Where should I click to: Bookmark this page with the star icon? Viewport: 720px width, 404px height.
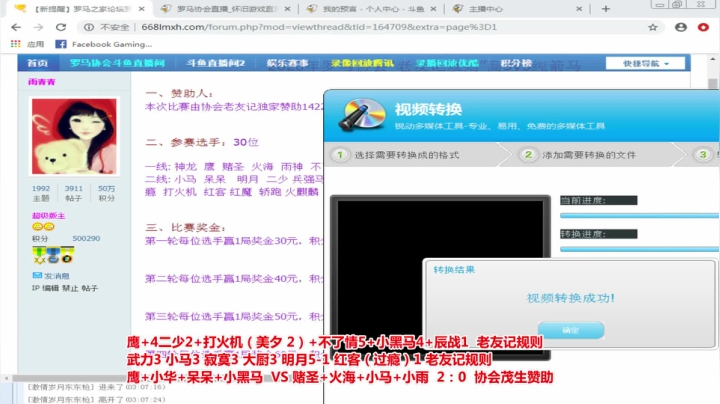click(652, 27)
